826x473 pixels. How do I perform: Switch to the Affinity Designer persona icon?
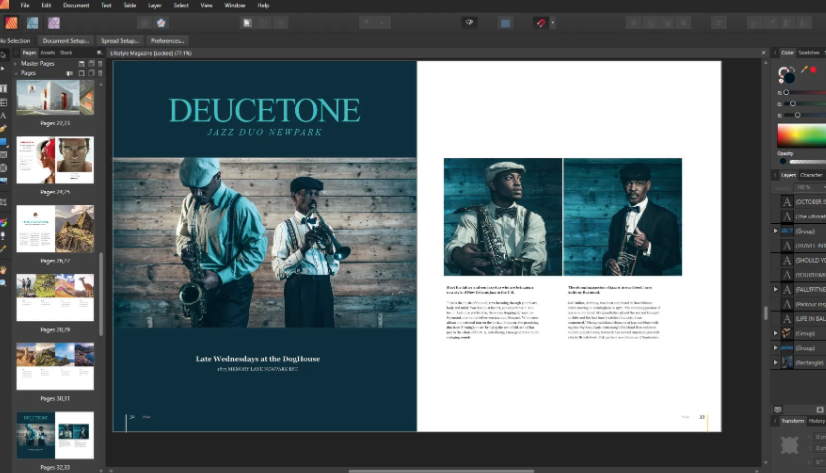33,22
